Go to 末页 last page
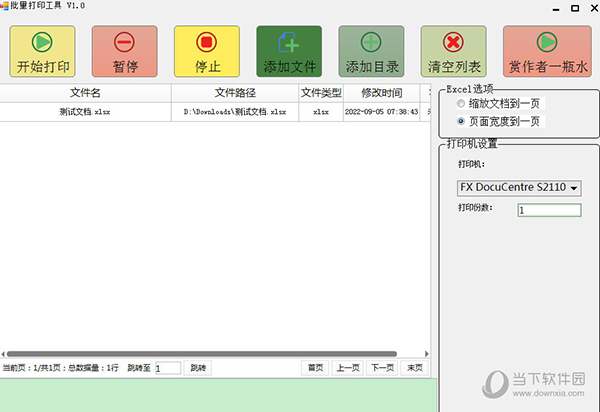The width and height of the screenshot is (600, 412). pyautogui.click(x=415, y=368)
